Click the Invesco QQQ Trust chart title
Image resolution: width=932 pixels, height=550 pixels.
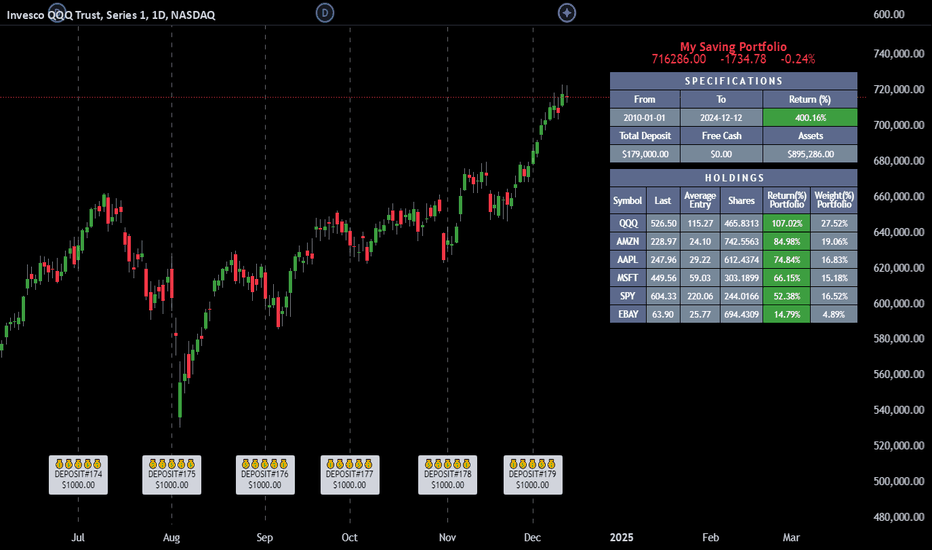(x=111, y=15)
